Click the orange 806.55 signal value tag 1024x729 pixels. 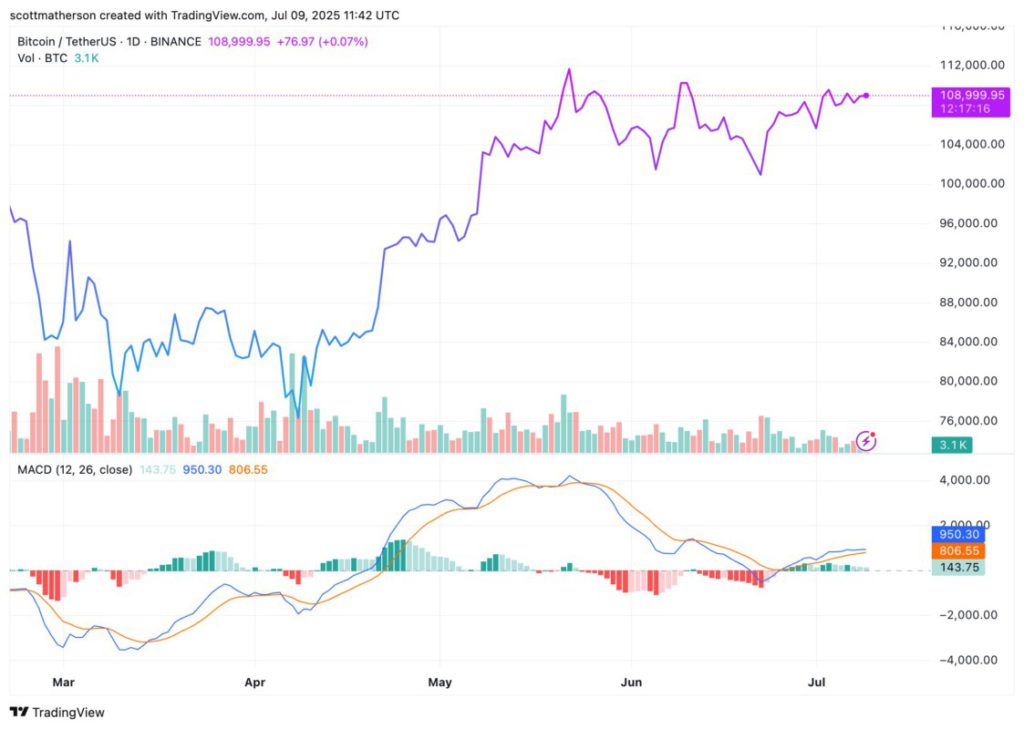point(958,551)
